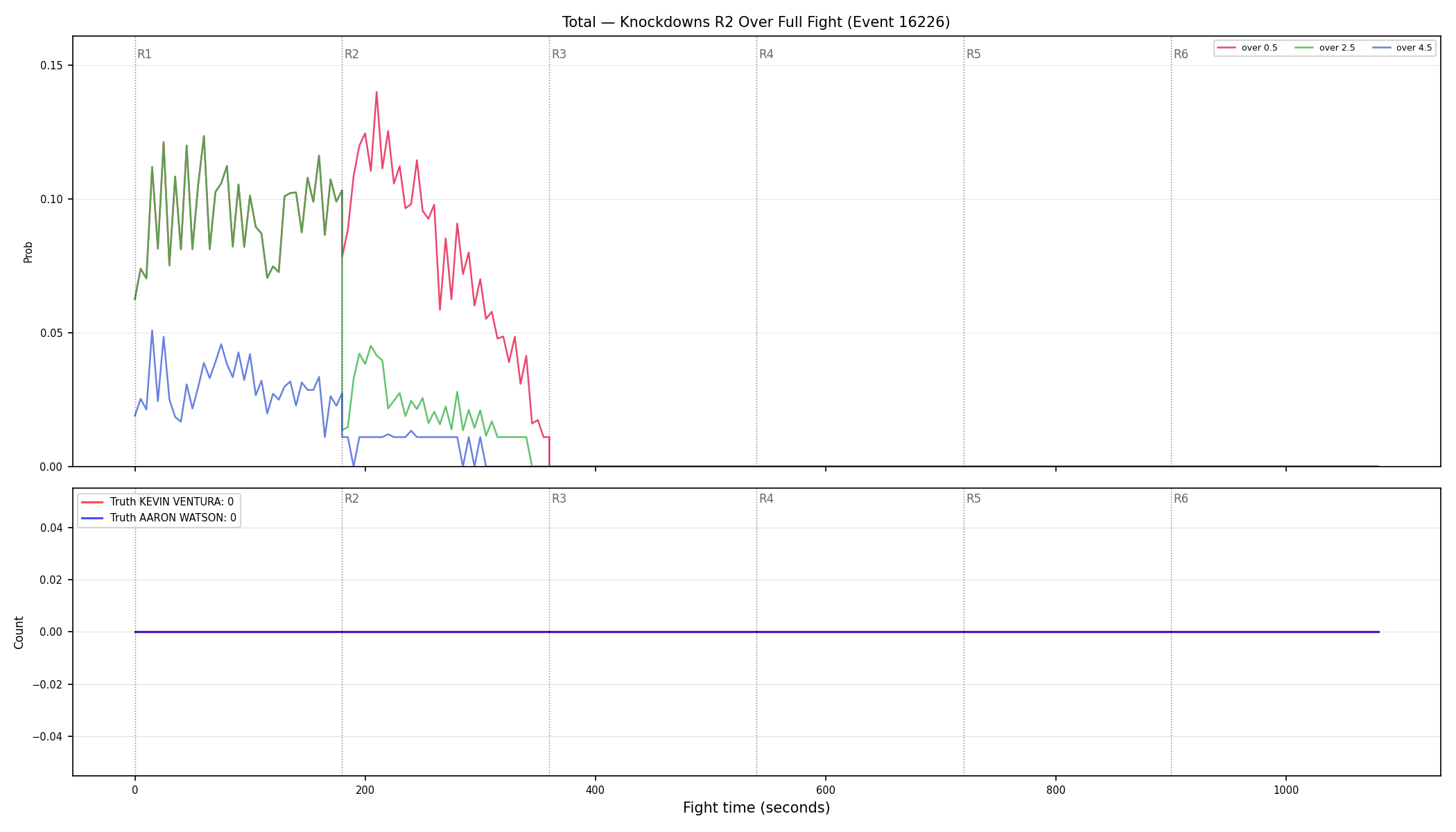
Task: Click the R4 round label in the bottom chart
Action: click(x=766, y=499)
